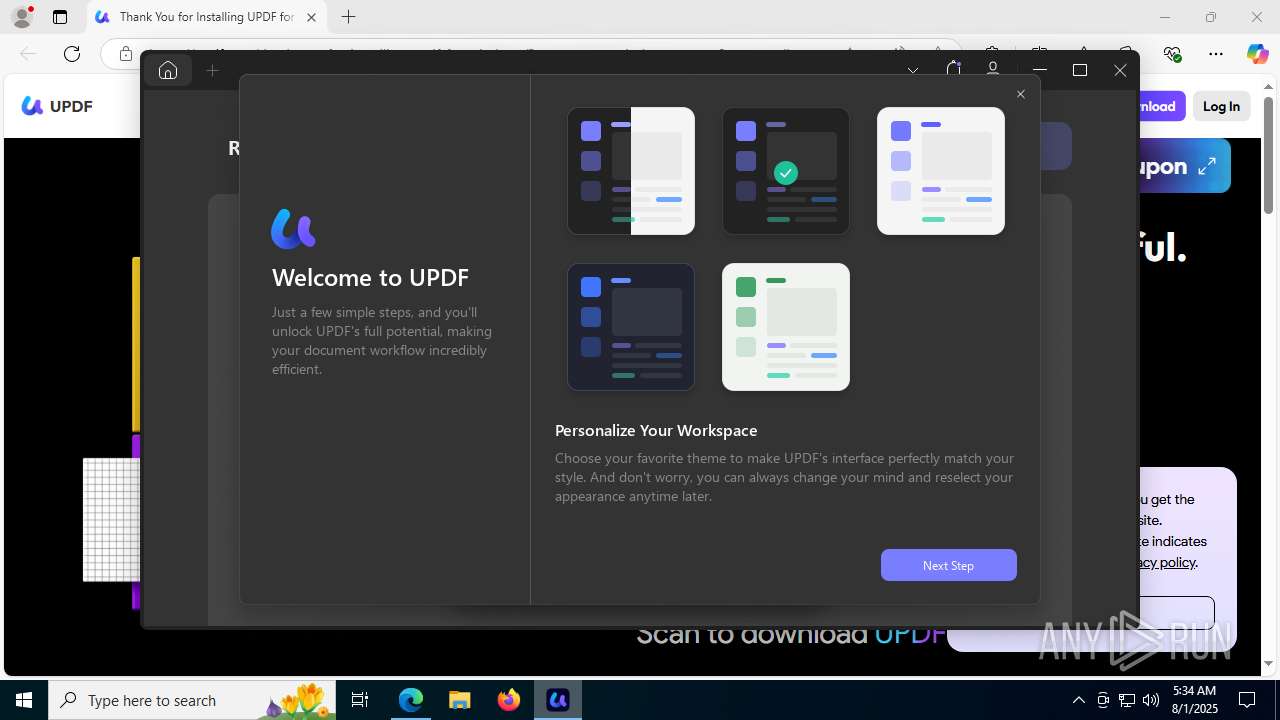1280x720 pixels.
Task: Click the taskbar search box
Action: click(x=192, y=700)
